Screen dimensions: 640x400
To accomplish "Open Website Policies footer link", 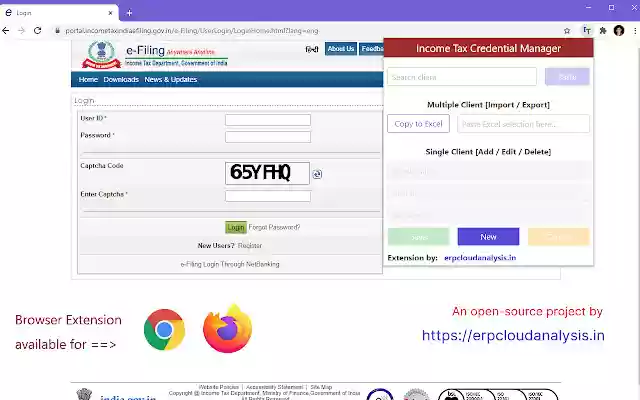I will tap(218, 387).
